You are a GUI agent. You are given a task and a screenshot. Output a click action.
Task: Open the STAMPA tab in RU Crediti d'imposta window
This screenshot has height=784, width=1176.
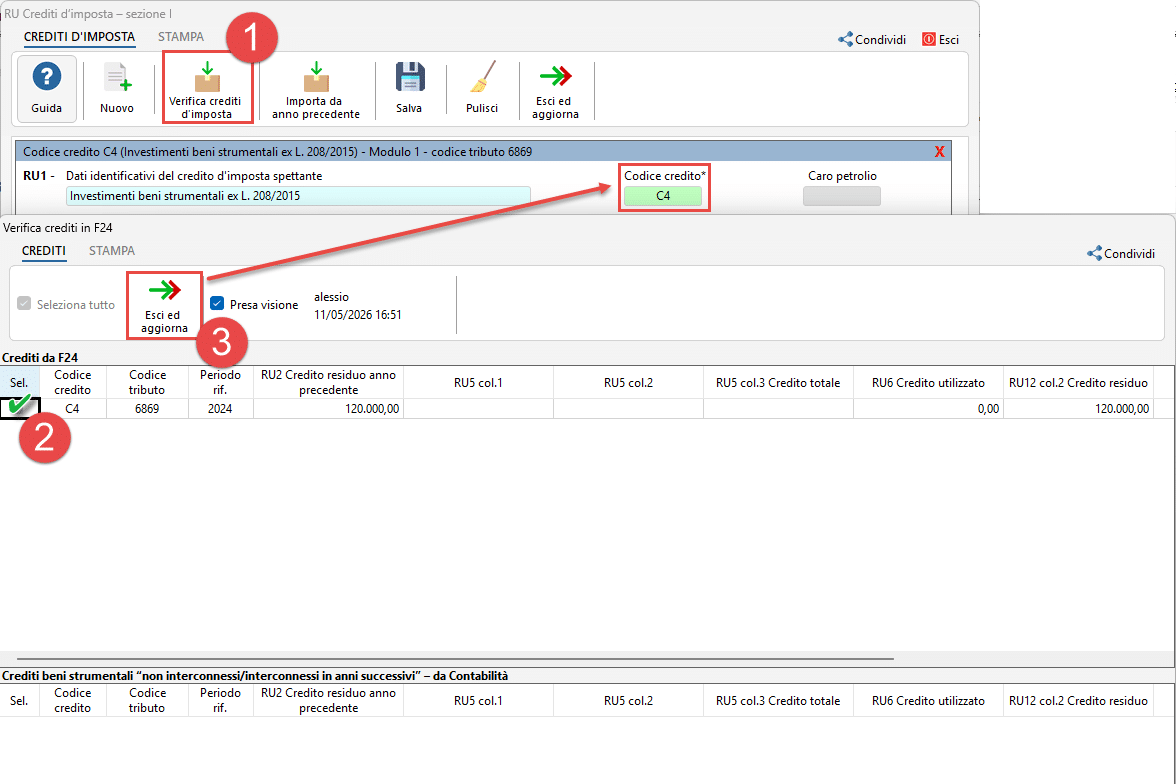tap(181, 37)
